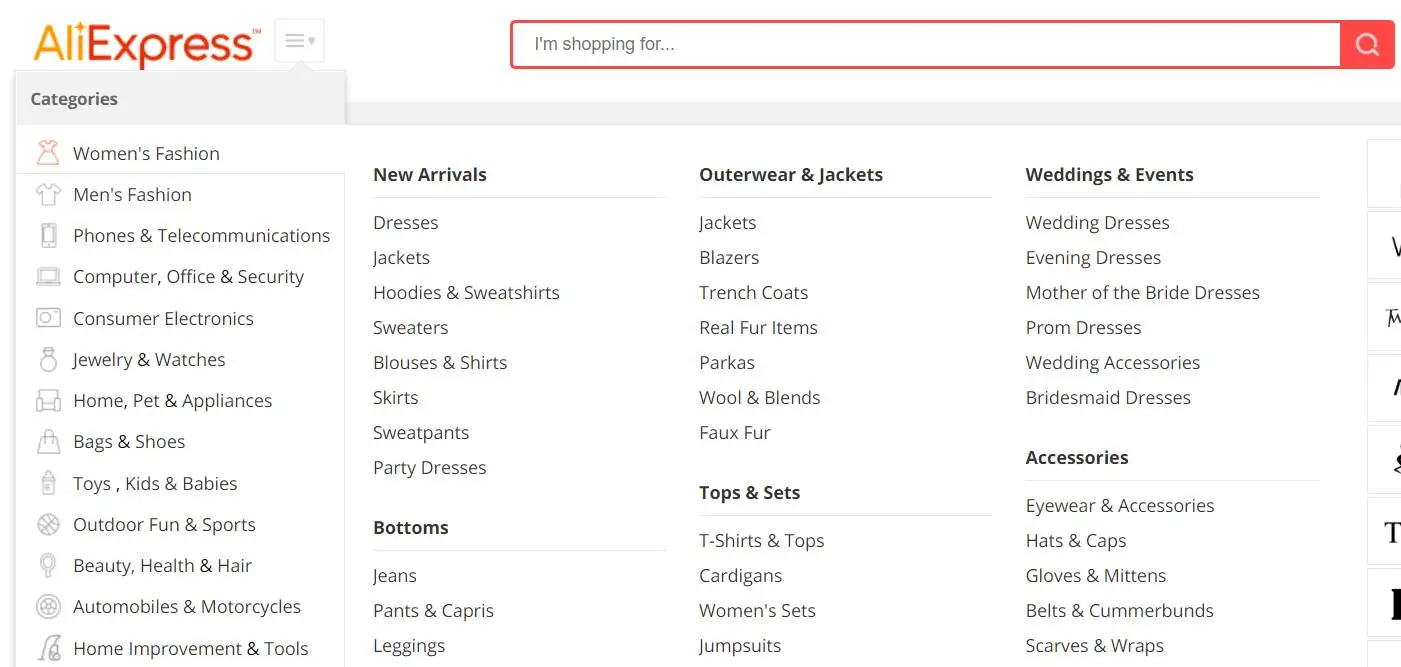
Task: Click the Jewelry & Watches ring icon
Action: pos(48,359)
